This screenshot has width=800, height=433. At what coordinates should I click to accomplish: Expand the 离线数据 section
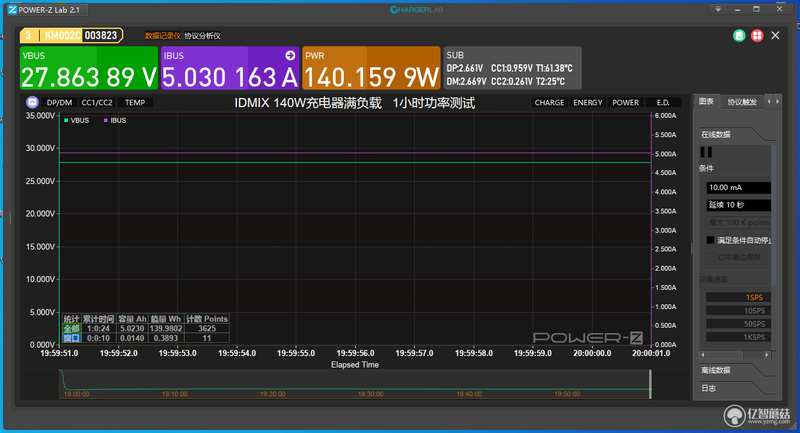pos(735,370)
